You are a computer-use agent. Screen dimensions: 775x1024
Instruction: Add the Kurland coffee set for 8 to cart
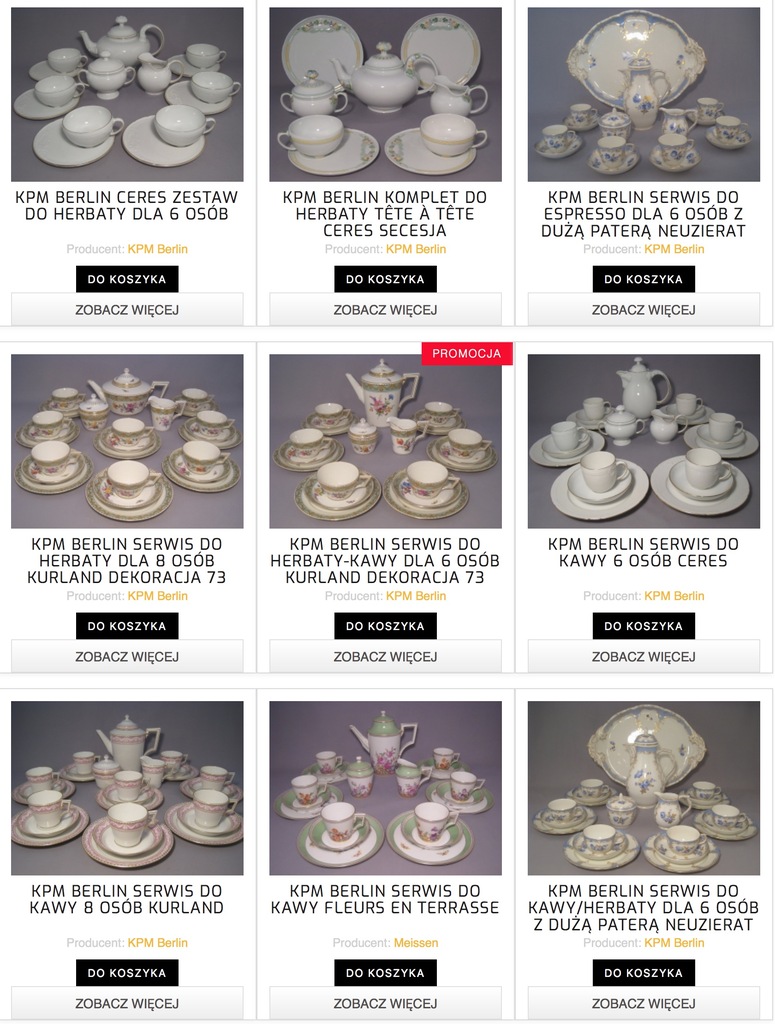coord(127,972)
